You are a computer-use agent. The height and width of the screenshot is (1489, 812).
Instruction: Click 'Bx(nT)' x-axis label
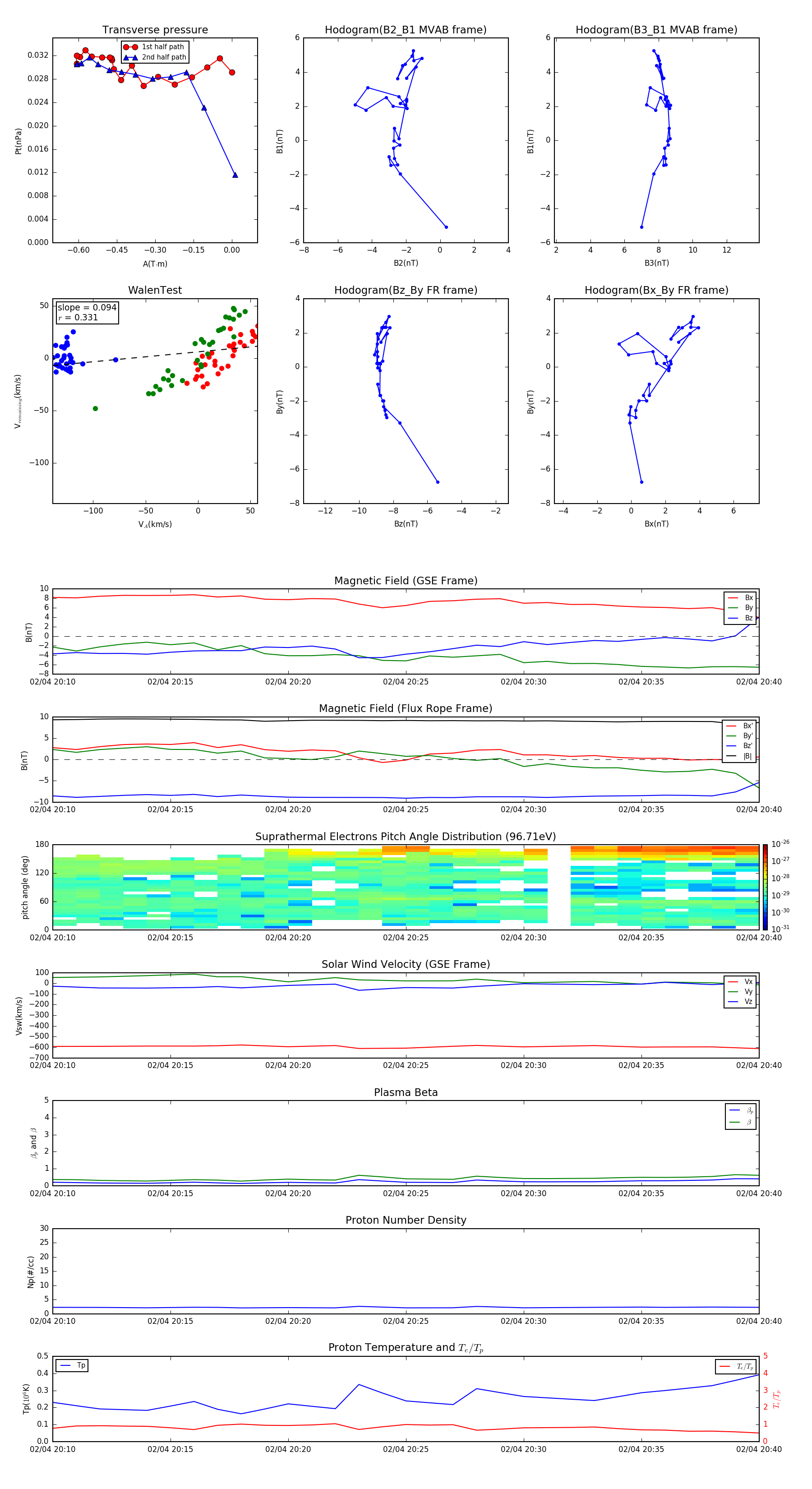click(656, 524)
